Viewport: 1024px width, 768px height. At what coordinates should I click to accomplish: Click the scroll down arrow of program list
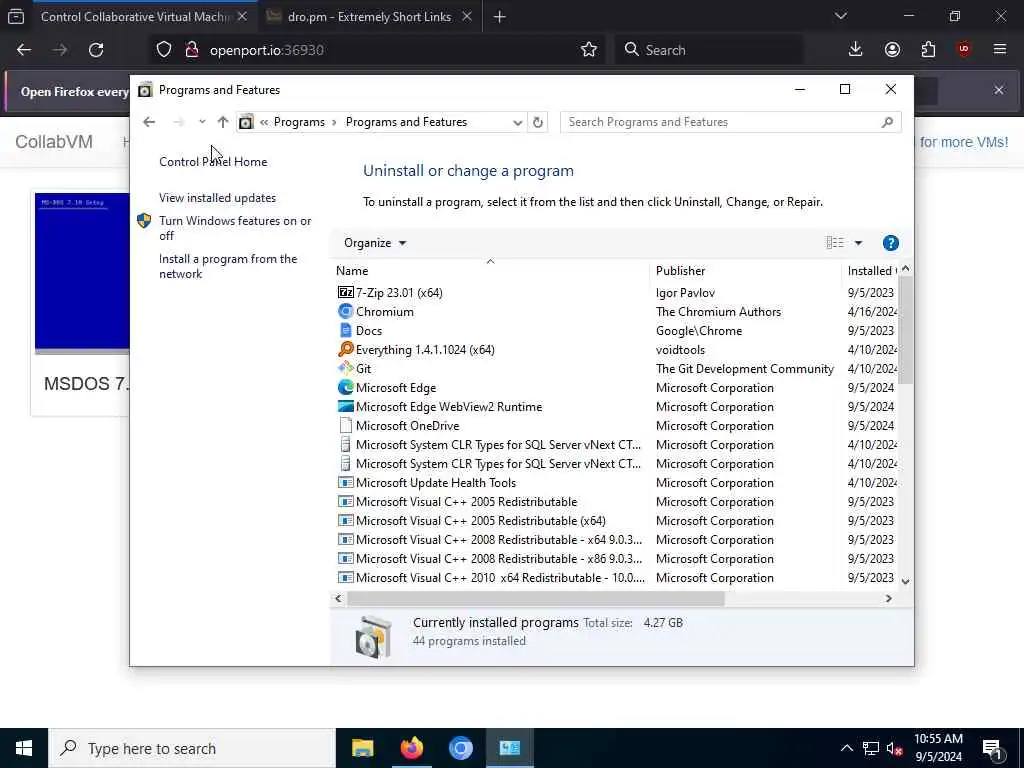coord(905,581)
